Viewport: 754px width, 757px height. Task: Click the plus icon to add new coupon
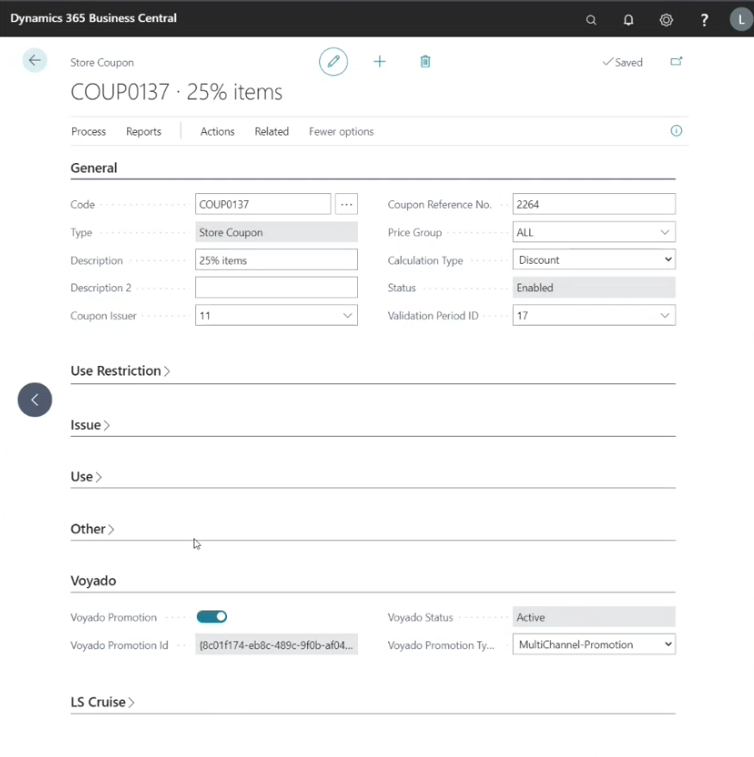(x=379, y=62)
